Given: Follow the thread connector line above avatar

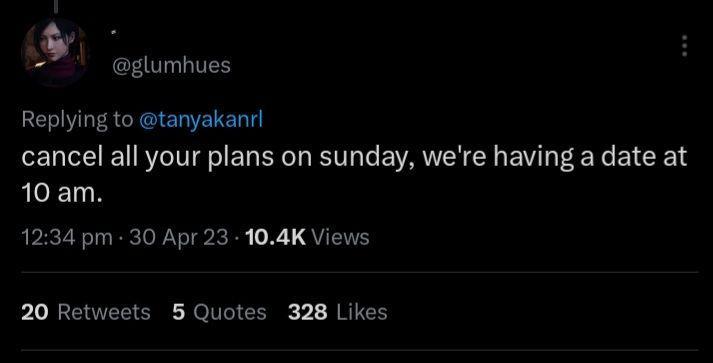Looking at the screenshot, I should (x=55, y=6).
